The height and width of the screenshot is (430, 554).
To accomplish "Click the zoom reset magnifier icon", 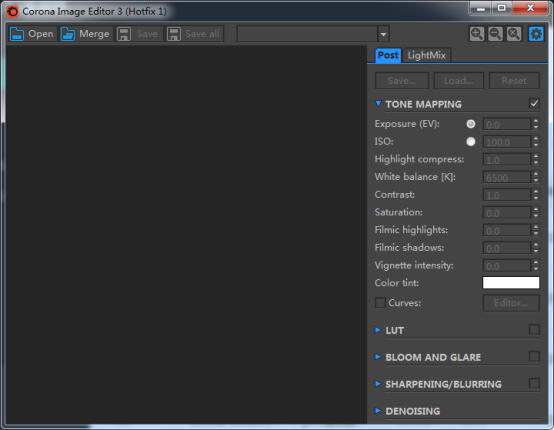I will pyautogui.click(x=514, y=34).
